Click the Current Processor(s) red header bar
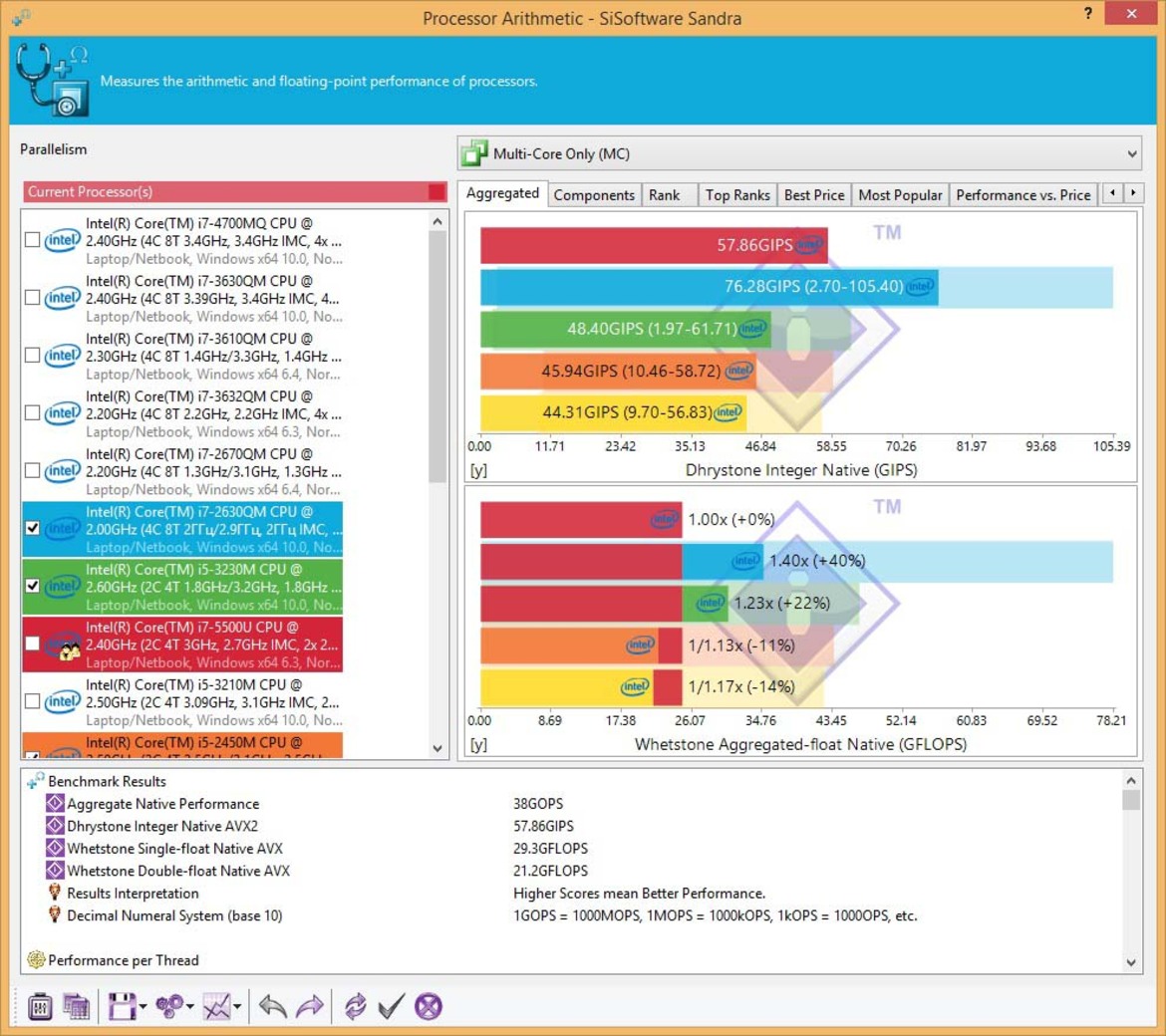Viewport: 1166px width, 1036px height. click(x=235, y=191)
